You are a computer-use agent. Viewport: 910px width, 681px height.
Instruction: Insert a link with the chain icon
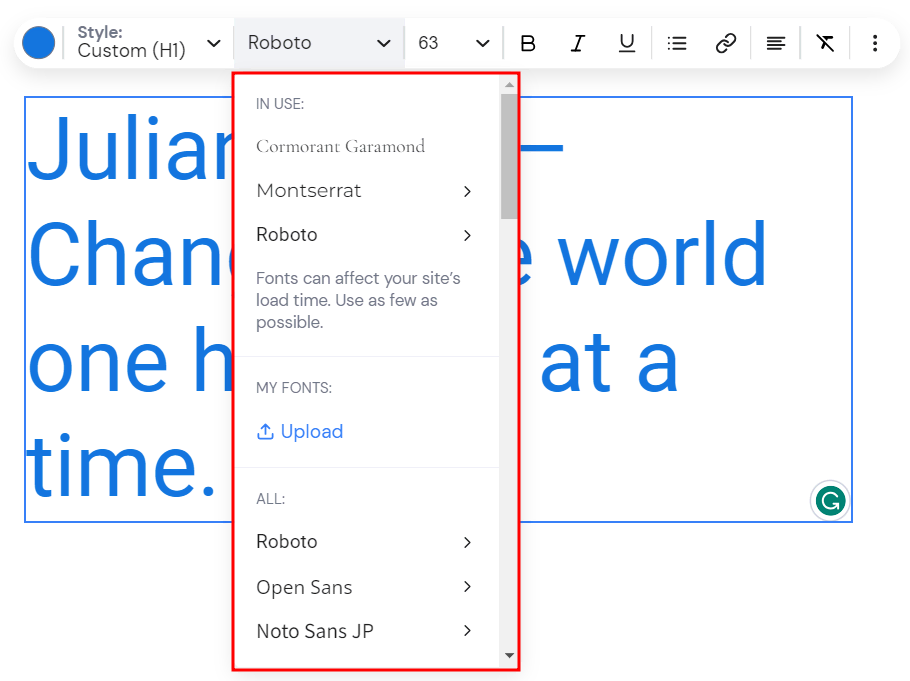[726, 43]
